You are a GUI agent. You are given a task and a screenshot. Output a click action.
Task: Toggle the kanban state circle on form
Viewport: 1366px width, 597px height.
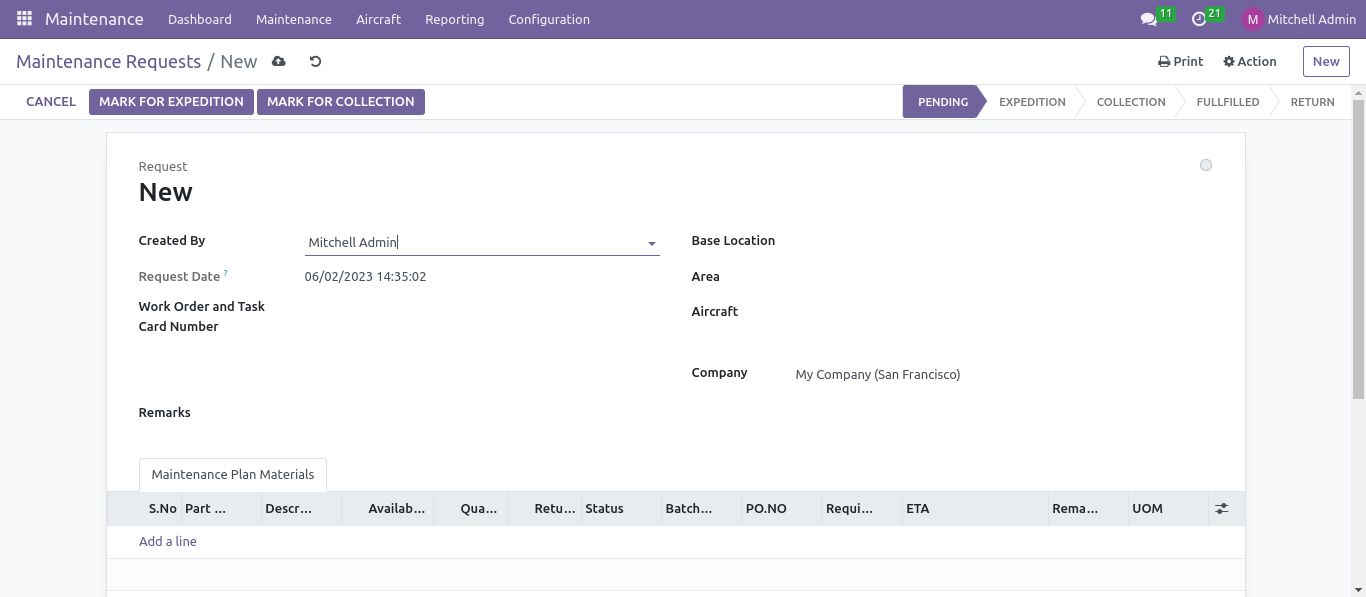pos(1206,165)
